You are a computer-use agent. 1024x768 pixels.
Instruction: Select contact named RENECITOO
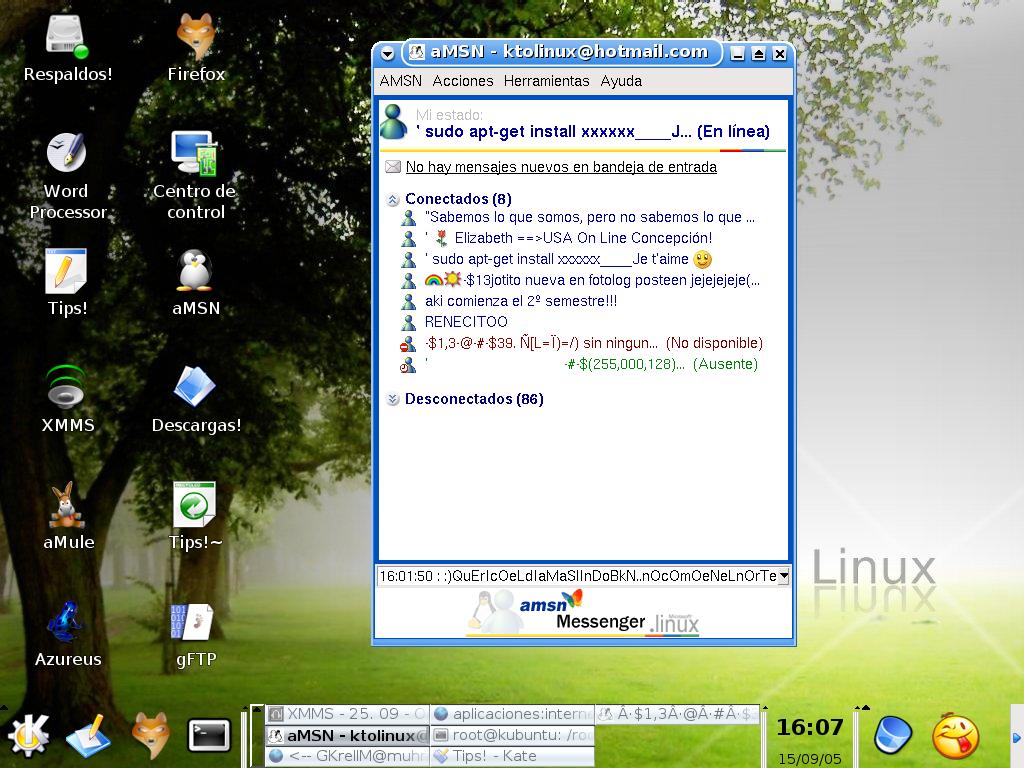click(466, 322)
